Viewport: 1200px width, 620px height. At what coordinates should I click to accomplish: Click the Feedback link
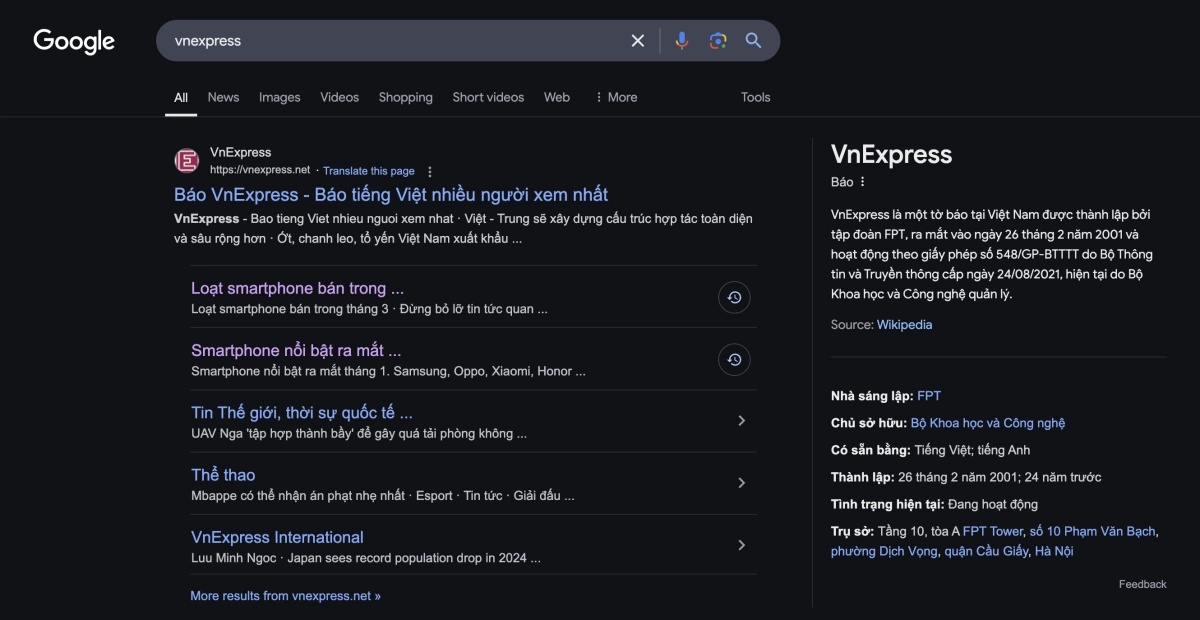pos(1143,584)
